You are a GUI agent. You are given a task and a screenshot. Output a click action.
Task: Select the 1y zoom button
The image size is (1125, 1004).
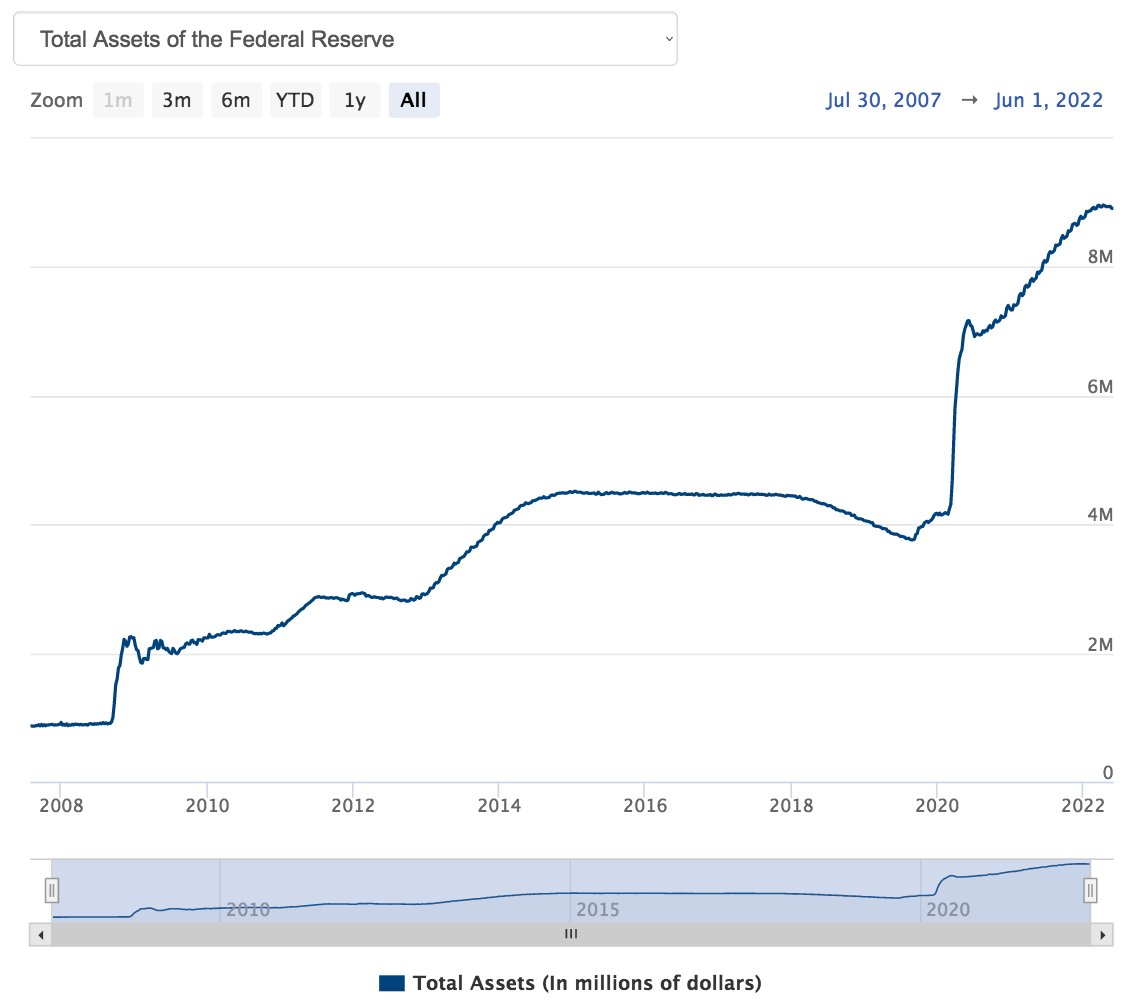click(x=354, y=100)
